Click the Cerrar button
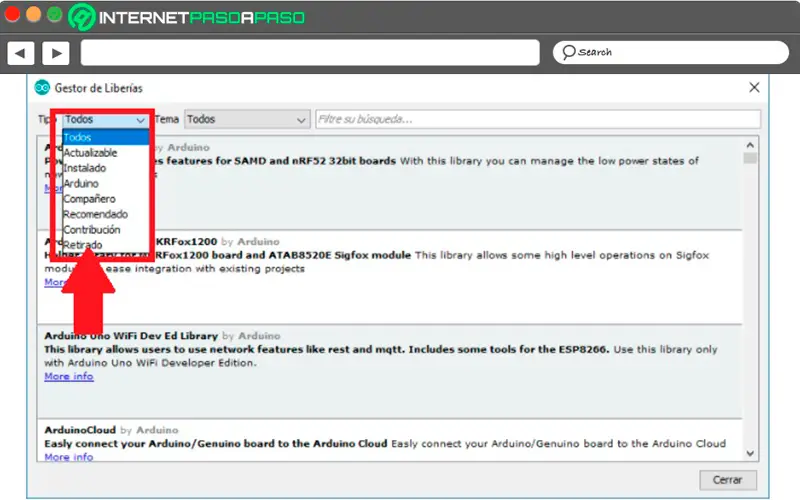 click(x=728, y=480)
